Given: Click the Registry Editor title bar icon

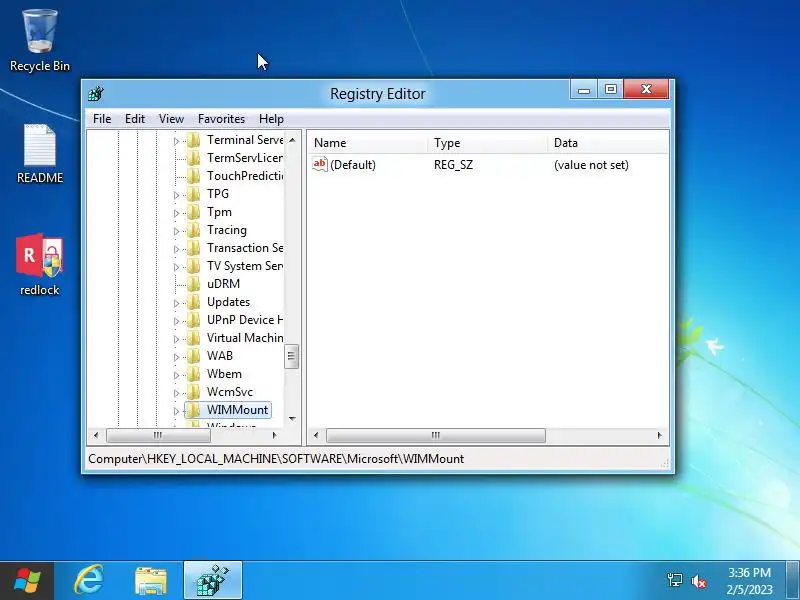Looking at the screenshot, I should point(96,94).
